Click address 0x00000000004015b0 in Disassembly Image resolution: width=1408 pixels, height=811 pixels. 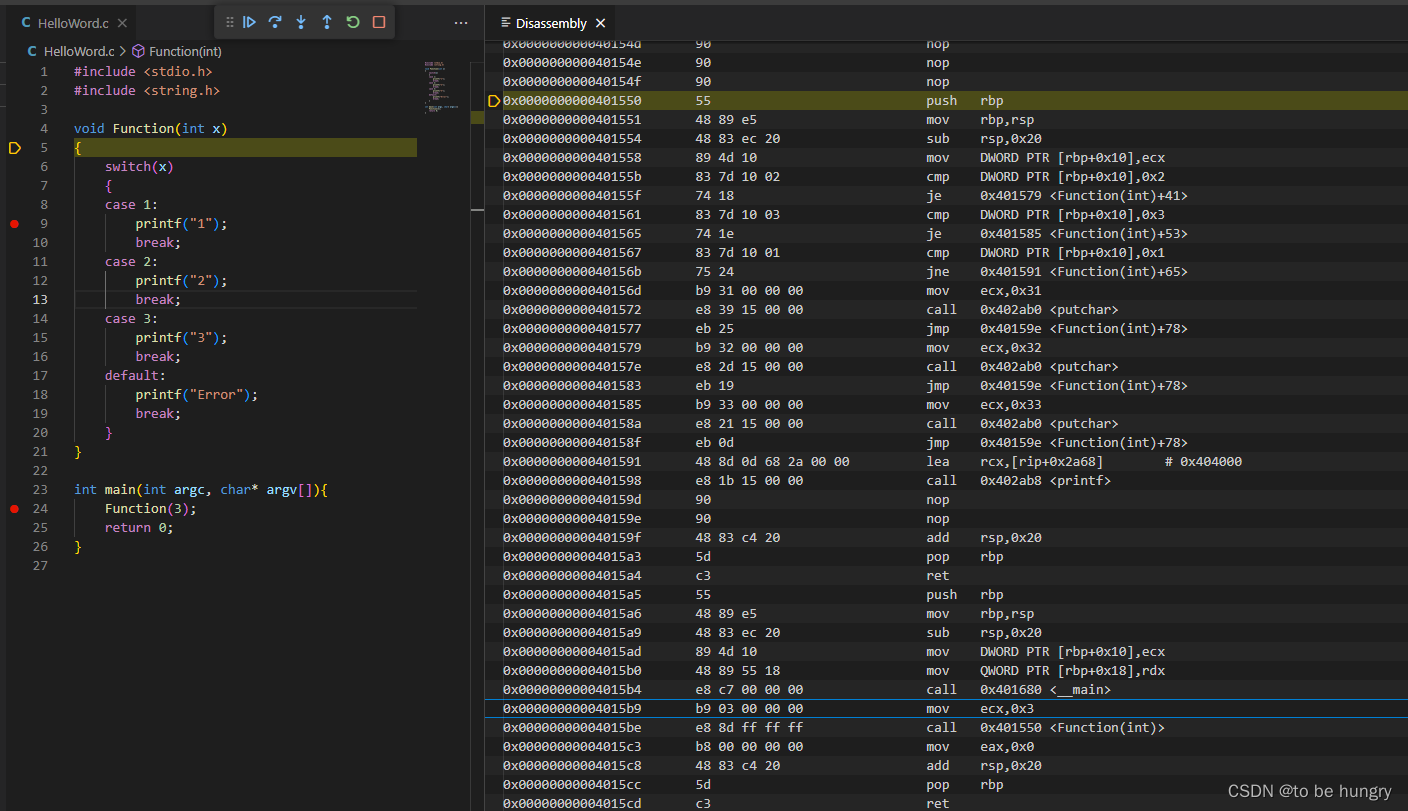pyautogui.click(x=572, y=671)
